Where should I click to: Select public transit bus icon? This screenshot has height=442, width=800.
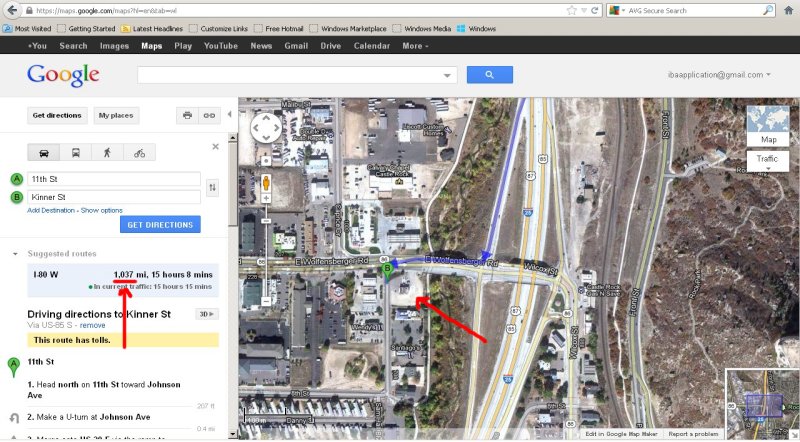tap(76, 153)
